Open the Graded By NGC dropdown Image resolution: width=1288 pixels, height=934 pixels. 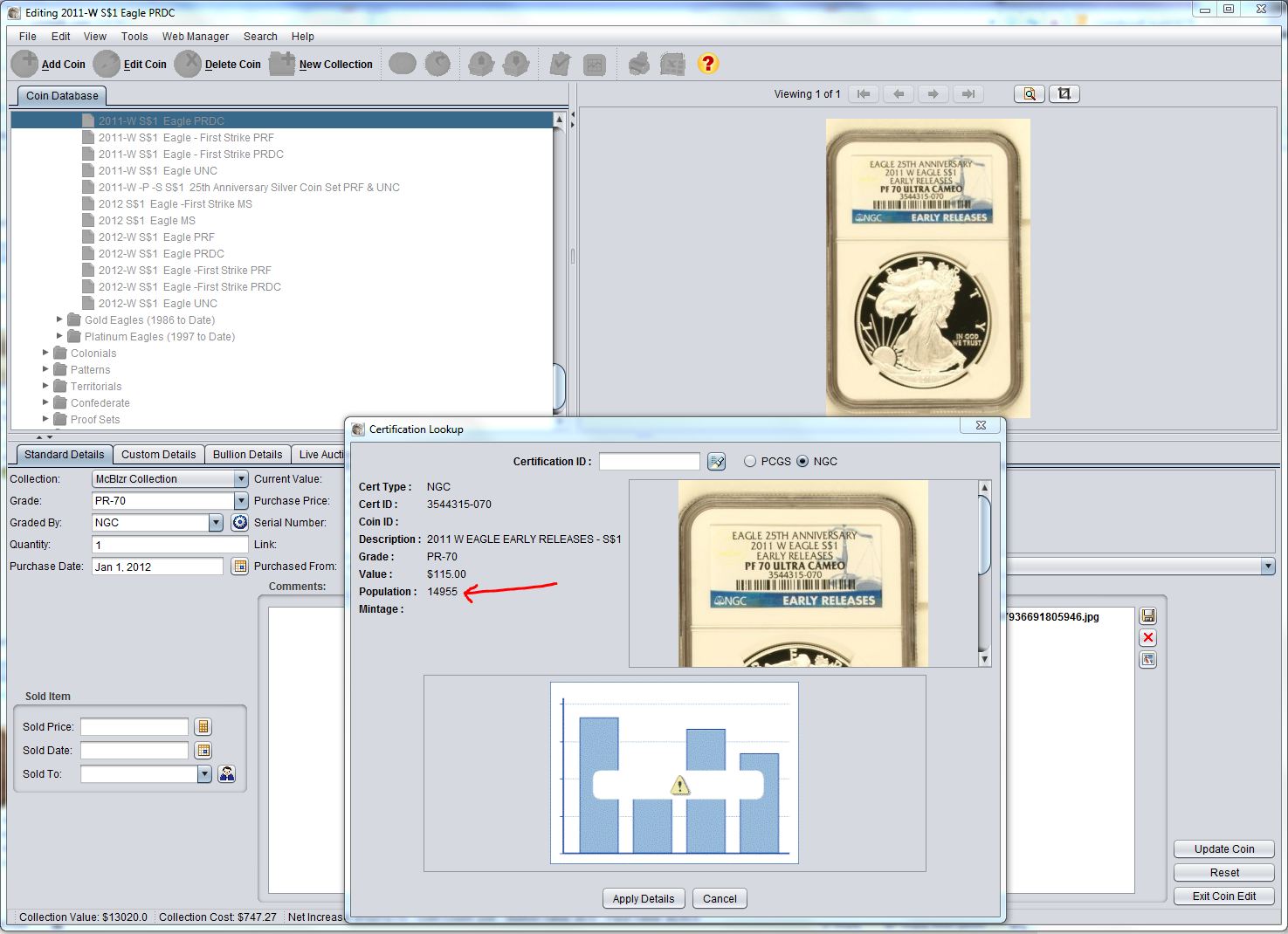(x=216, y=523)
